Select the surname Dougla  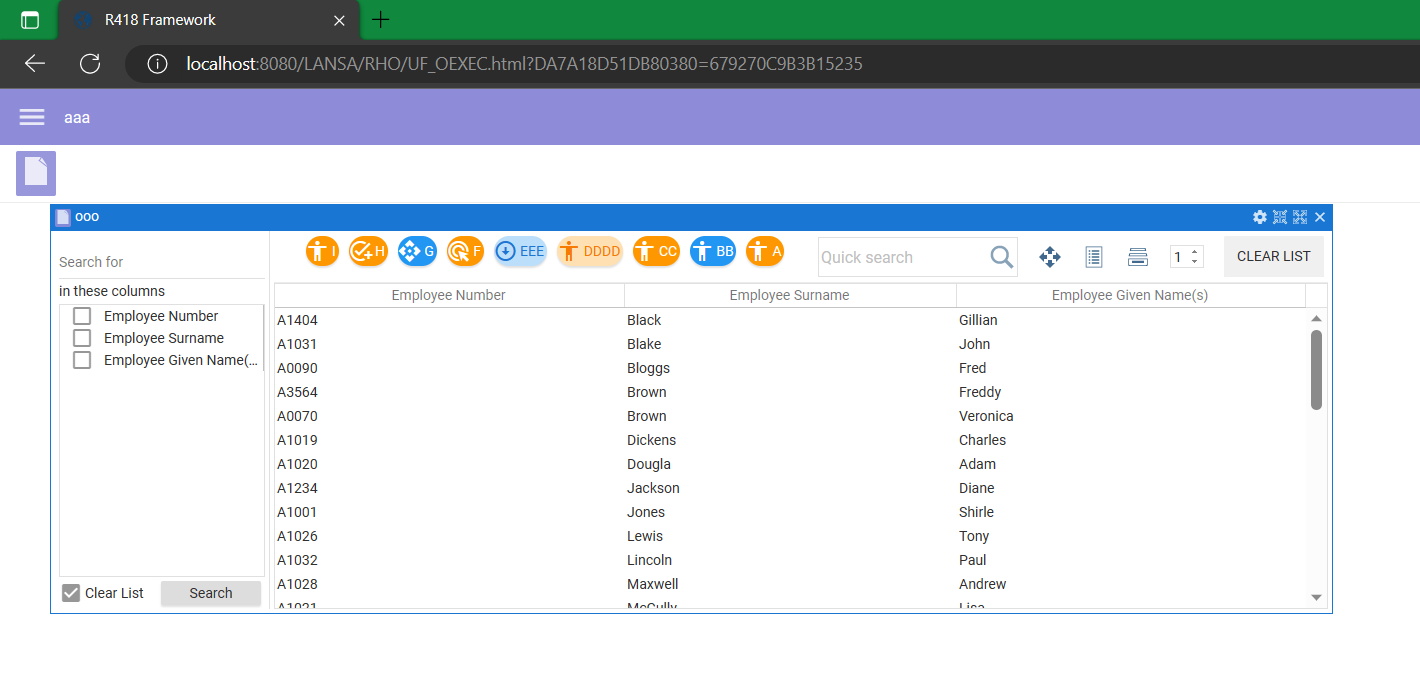[649, 464]
